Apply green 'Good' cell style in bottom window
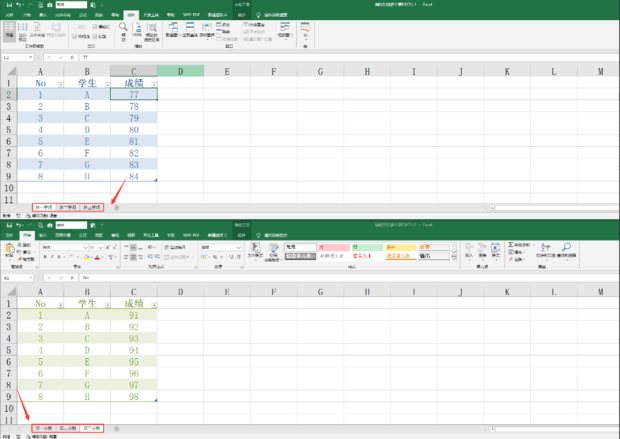The image size is (620, 439). click(367, 247)
